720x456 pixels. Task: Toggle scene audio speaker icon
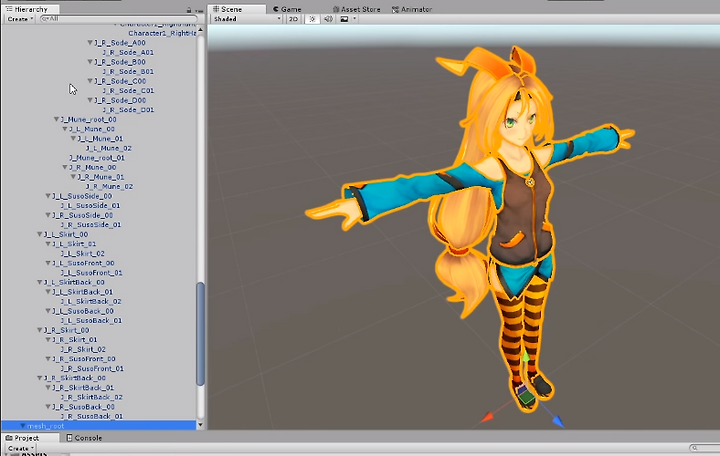coord(328,19)
